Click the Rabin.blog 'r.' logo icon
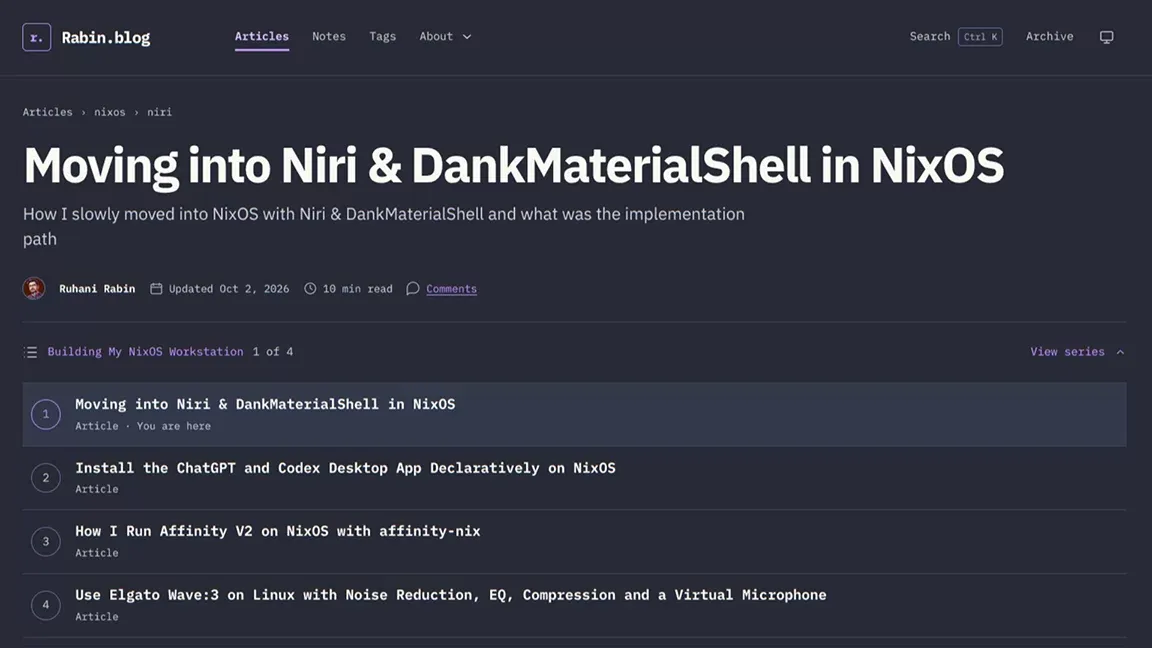The image size is (1152, 648). point(37,37)
